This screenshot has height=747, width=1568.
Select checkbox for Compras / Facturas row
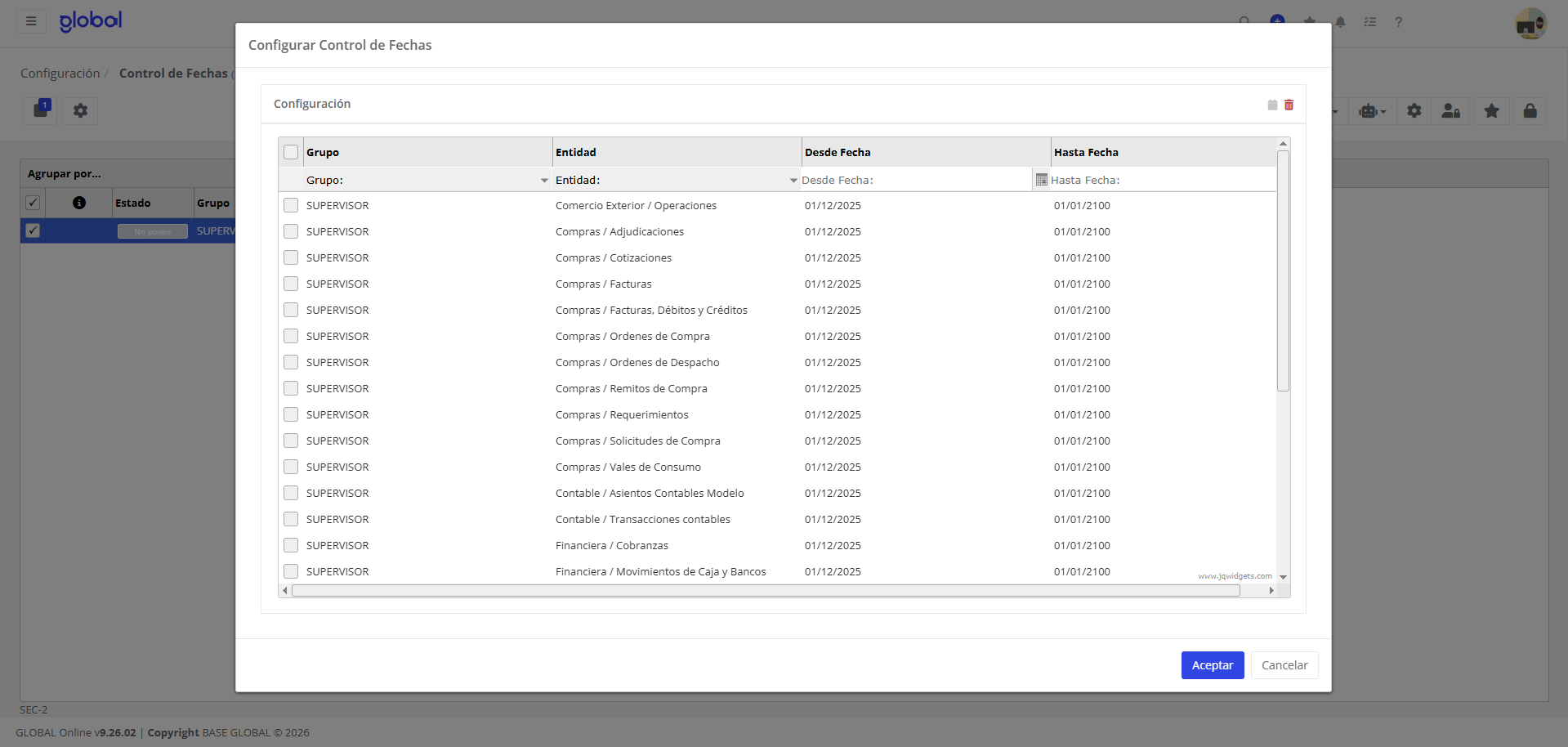coord(291,284)
